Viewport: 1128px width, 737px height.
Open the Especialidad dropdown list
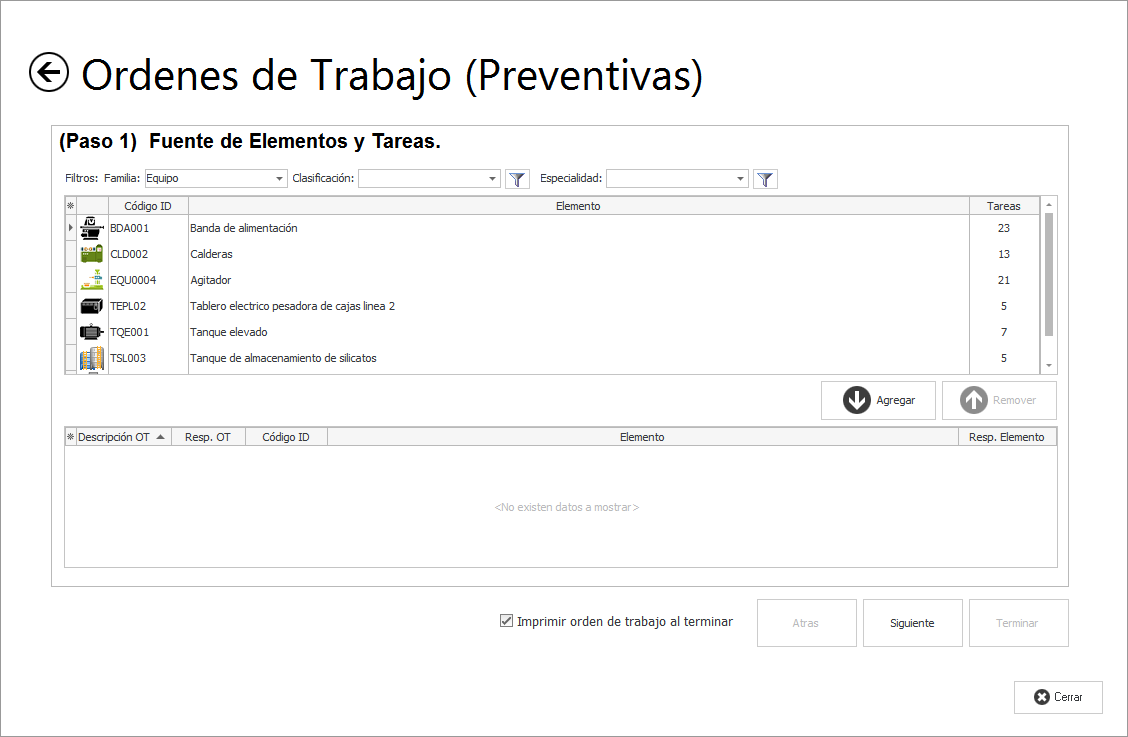pyautogui.click(x=740, y=179)
